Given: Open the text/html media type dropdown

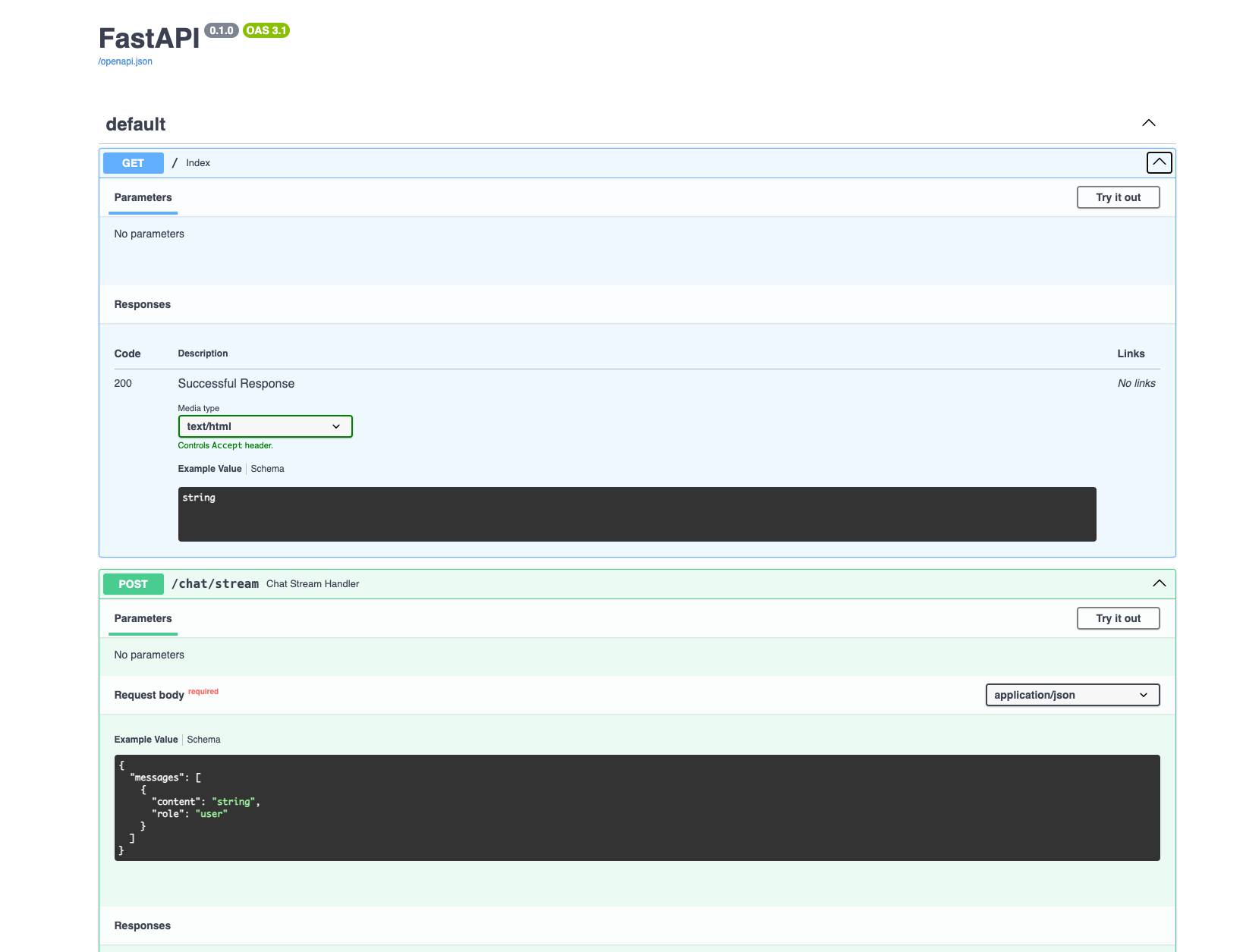Looking at the screenshot, I should (266, 426).
